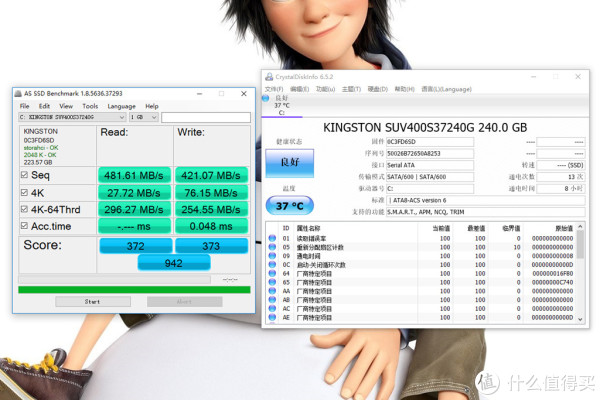This screenshot has width=600, height=400.
Task: Click the Serial ATA interface field
Action: [x=430, y=165]
